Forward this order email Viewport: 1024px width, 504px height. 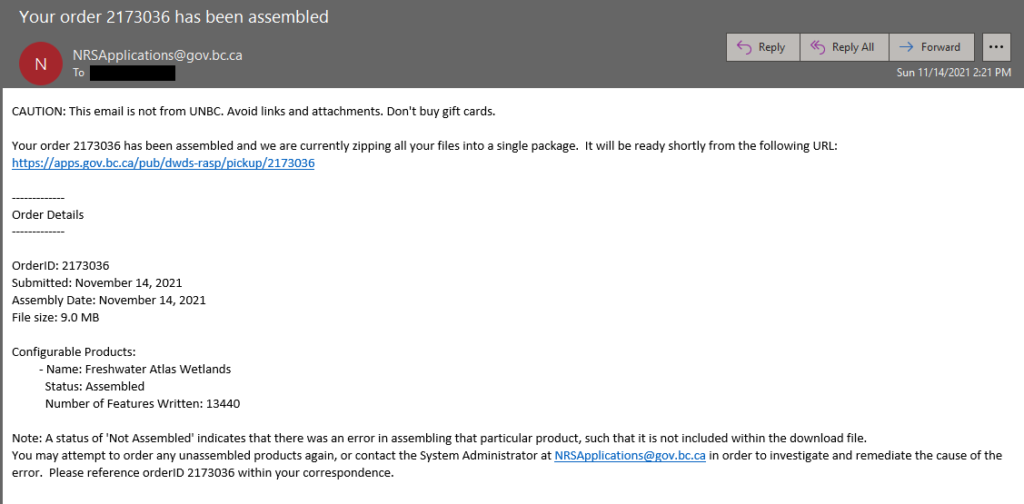(931, 47)
